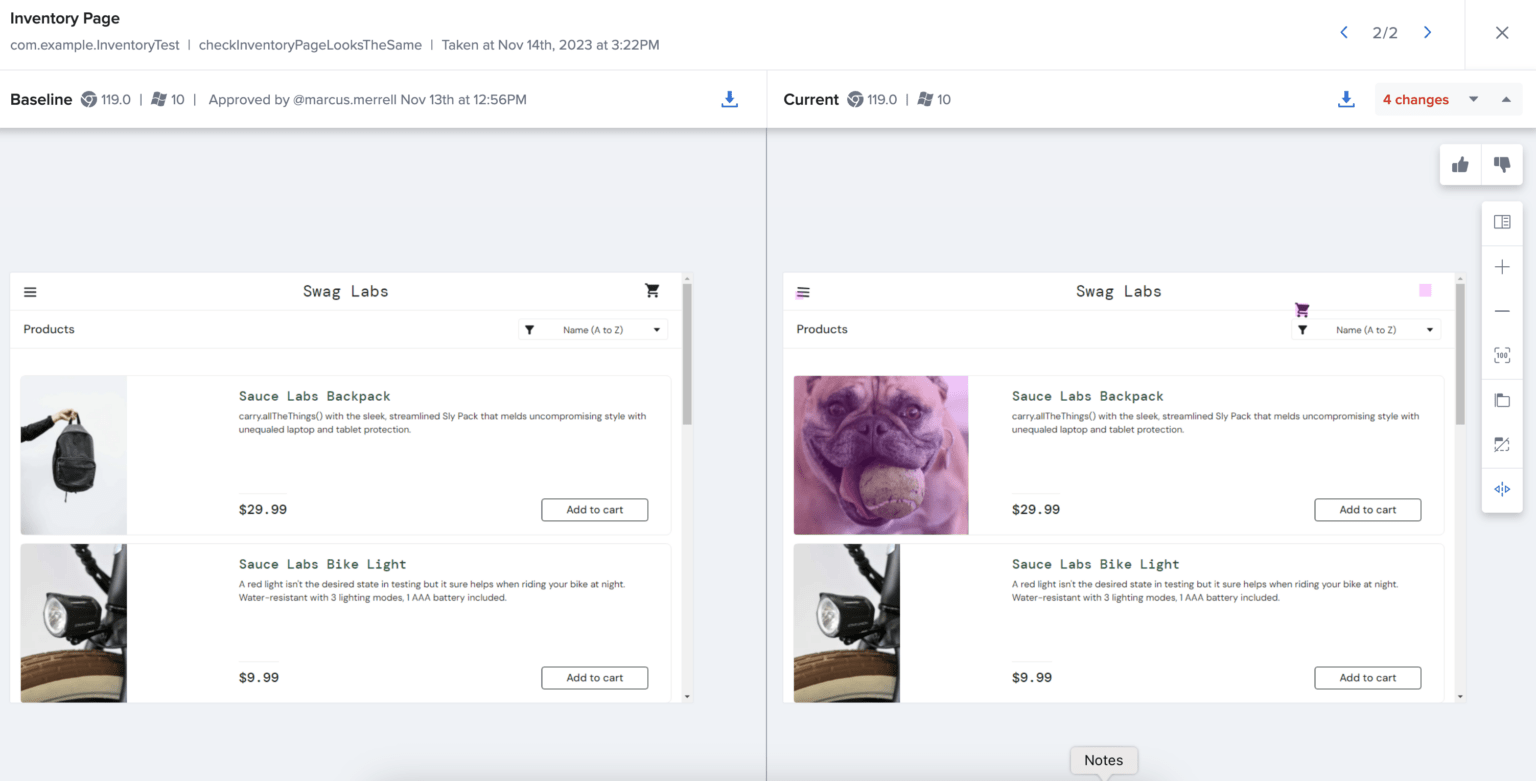This screenshot has width=1536, height=781.
Task: Download the Baseline screenshot
Action: (x=729, y=99)
